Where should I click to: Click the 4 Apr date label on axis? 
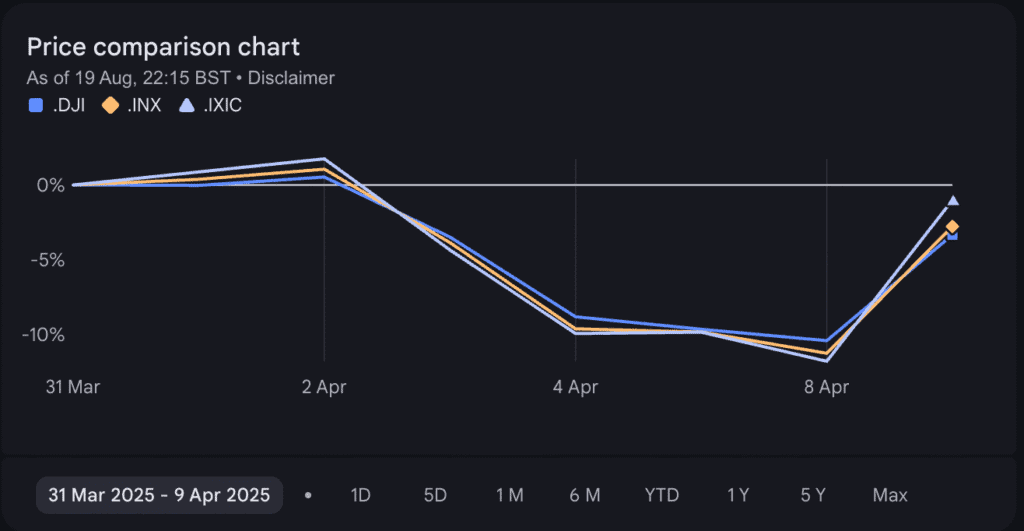pos(575,387)
